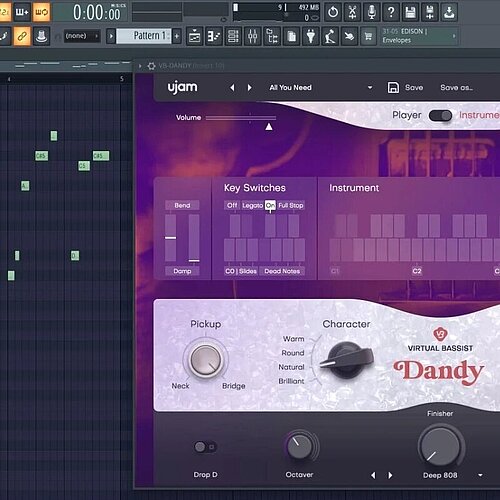Viewport: 500px width, 500px height.
Task: Toggle the Drop D switch
Action: (205, 447)
